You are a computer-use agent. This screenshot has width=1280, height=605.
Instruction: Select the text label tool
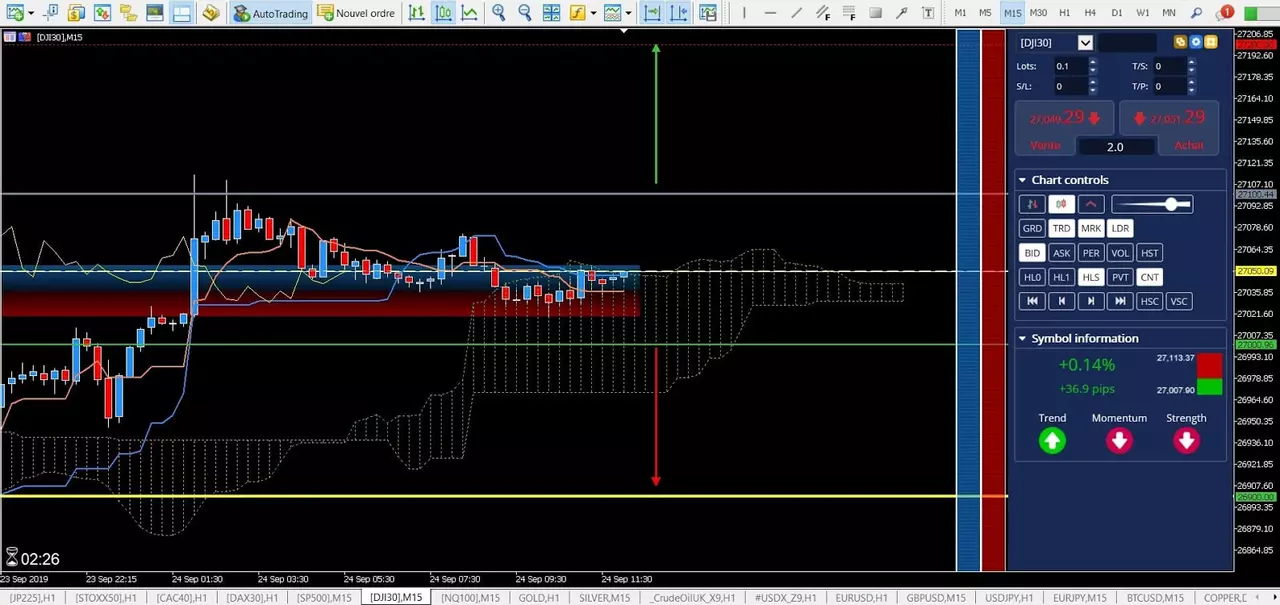[x=928, y=13]
